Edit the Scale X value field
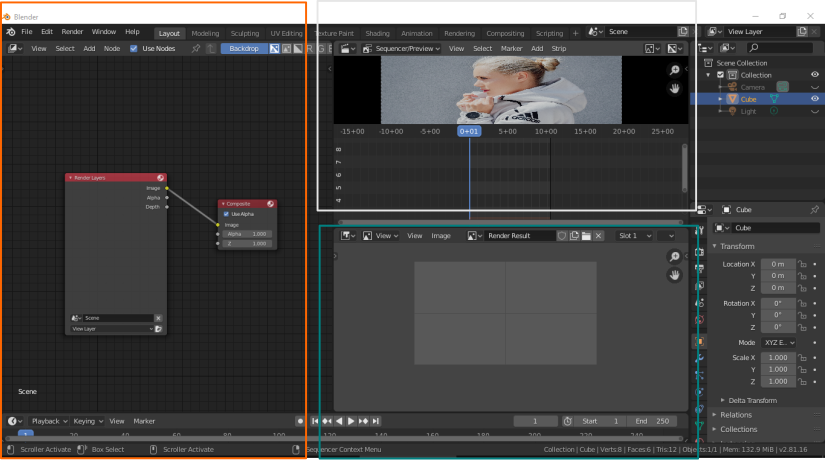Image resolution: width=825 pixels, height=474 pixels. (x=778, y=358)
